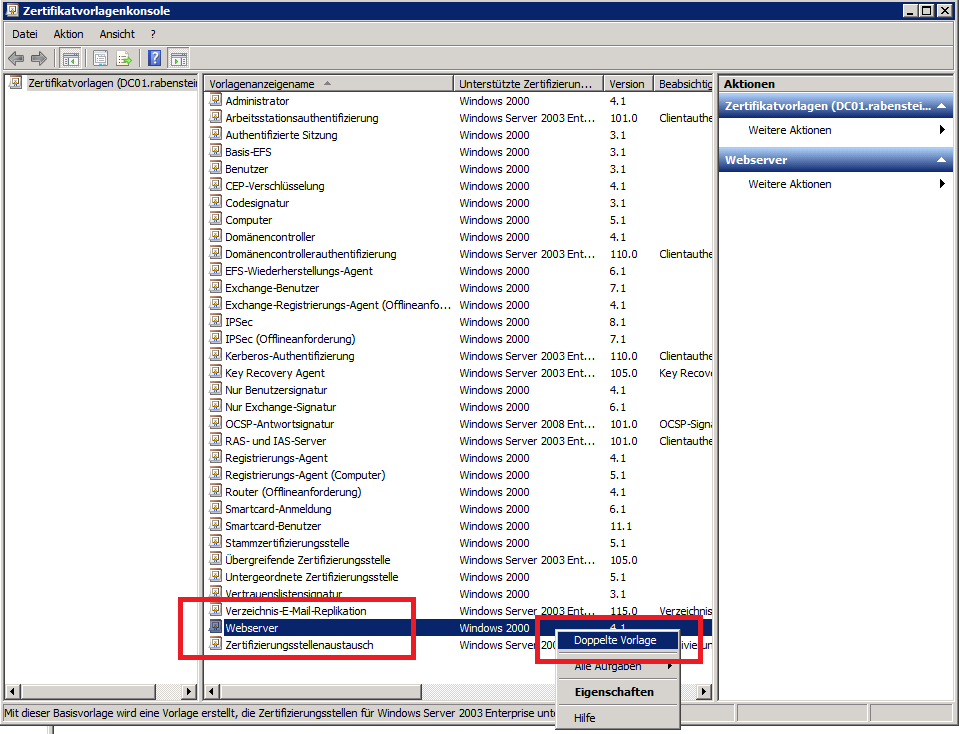Sort by Version column header
This screenshot has width=959, height=734.
627,84
